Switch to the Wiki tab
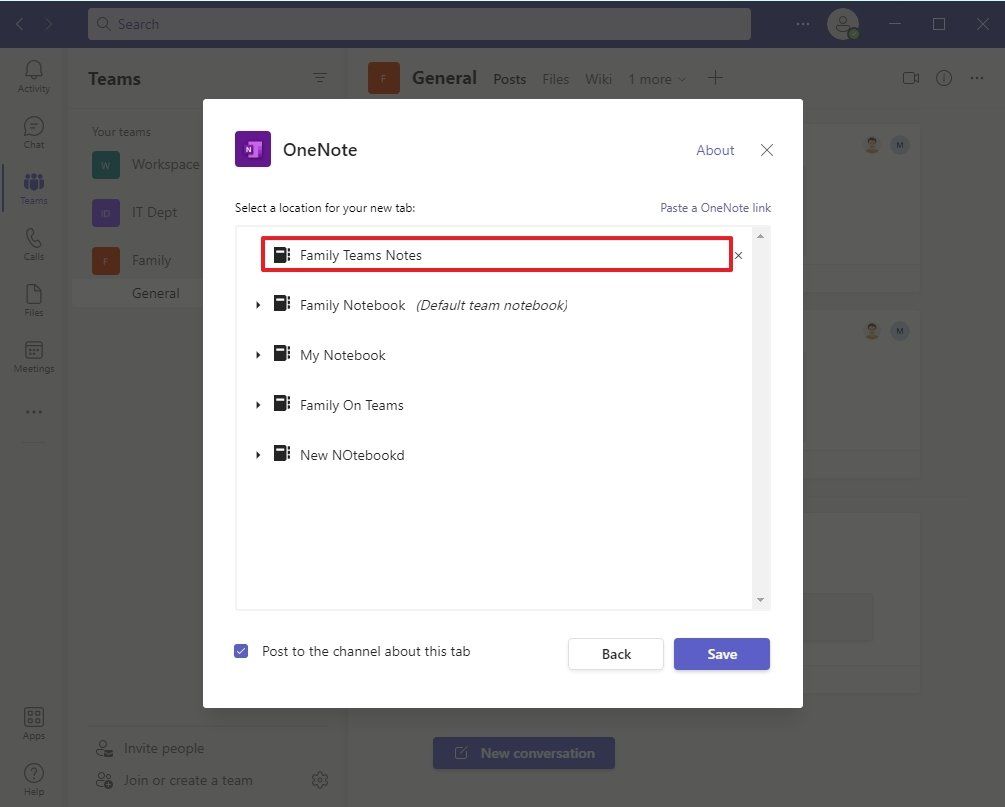This screenshot has height=807, width=1005. (598, 78)
